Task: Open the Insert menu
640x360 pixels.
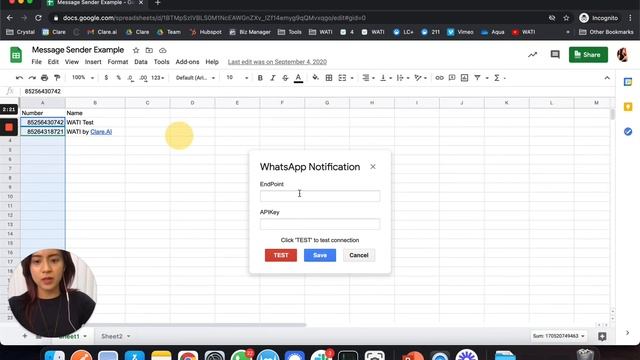Action: [x=93, y=62]
